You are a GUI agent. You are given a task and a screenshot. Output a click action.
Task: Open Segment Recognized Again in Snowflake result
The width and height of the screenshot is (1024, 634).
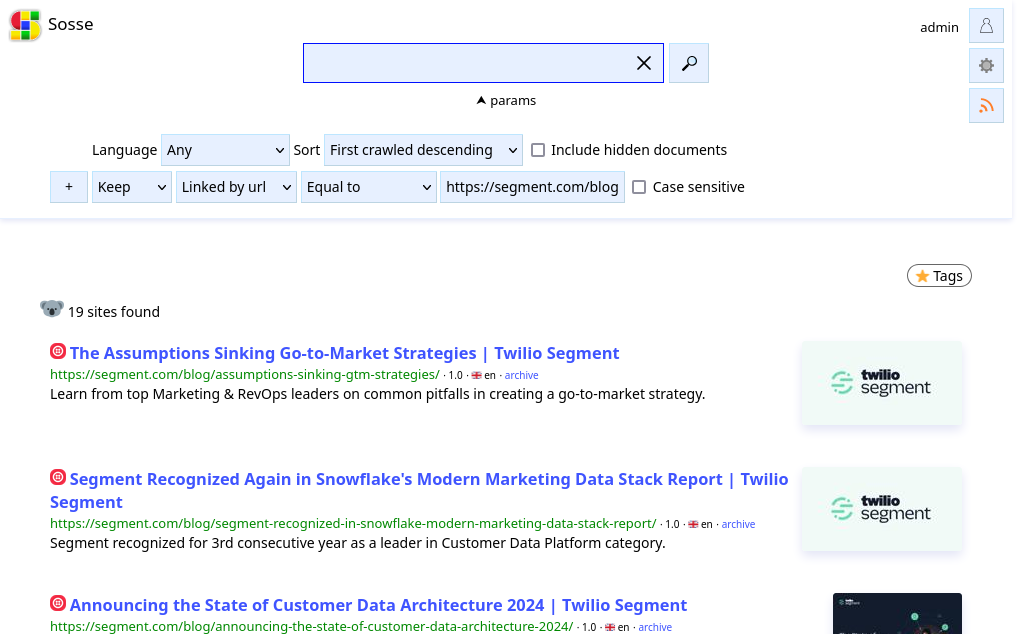pos(419,490)
